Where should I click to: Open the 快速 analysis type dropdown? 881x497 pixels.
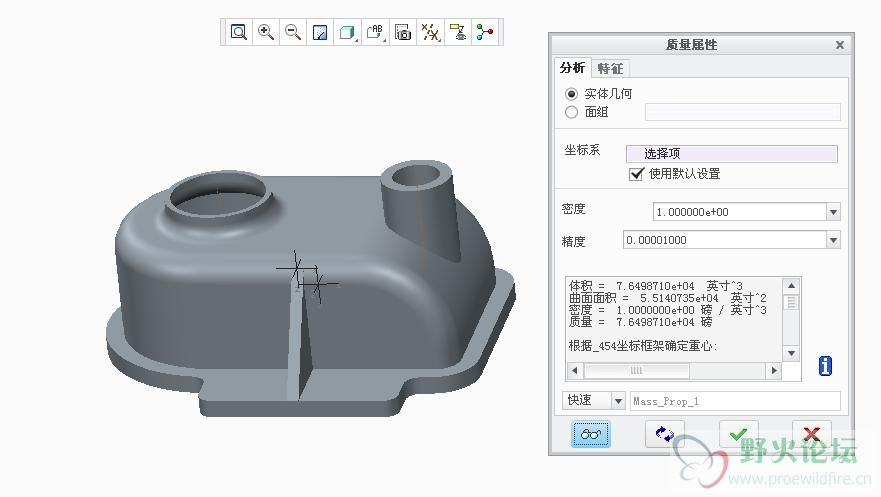(618, 400)
